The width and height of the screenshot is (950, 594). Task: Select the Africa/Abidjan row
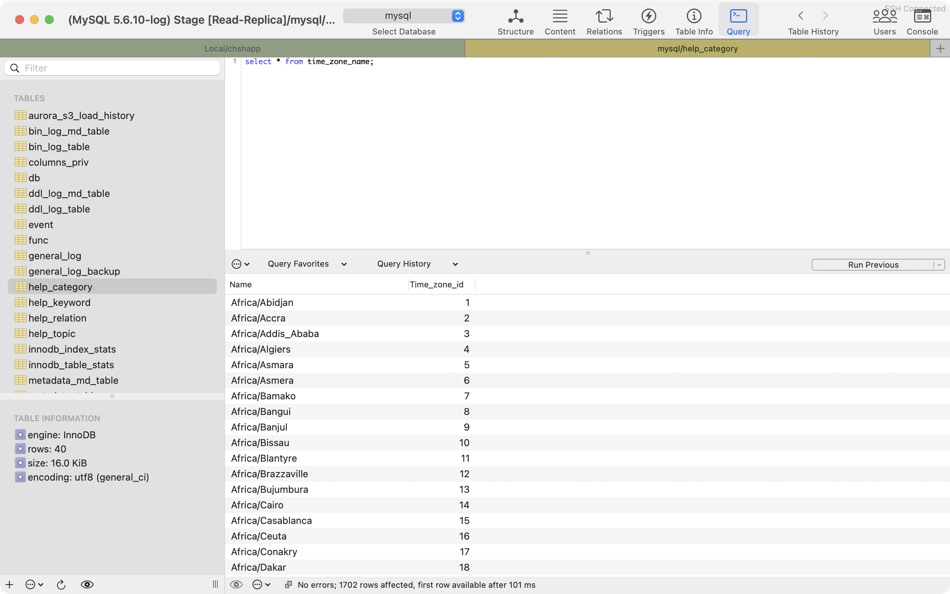pos(587,302)
